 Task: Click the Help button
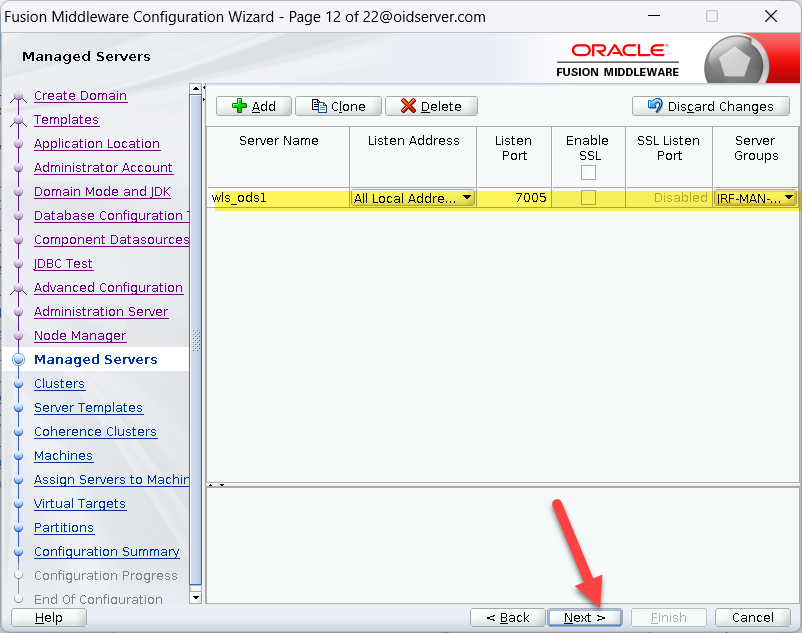[49, 618]
